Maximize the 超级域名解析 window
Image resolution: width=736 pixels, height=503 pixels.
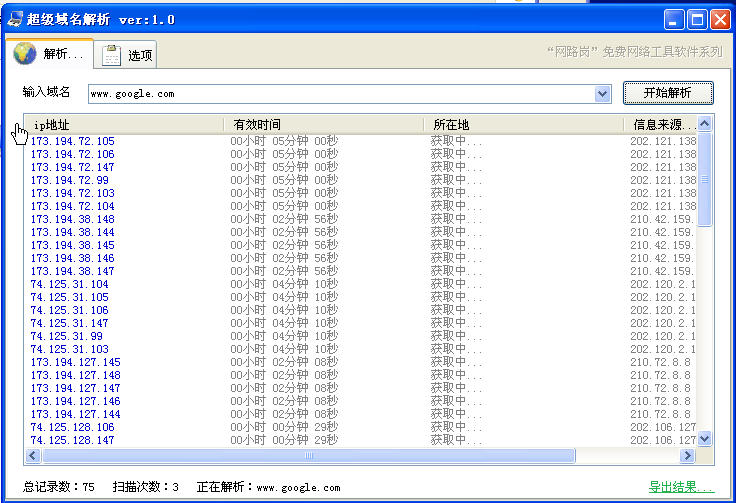(697, 20)
